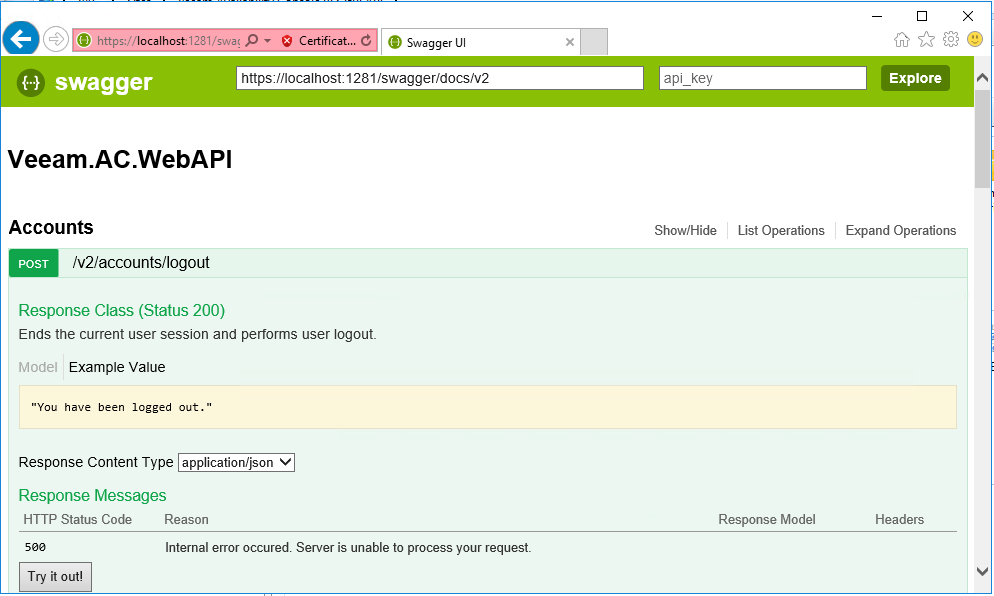The image size is (994, 596).
Task: Click the search magnifier icon in address bar
Action: click(252, 41)
